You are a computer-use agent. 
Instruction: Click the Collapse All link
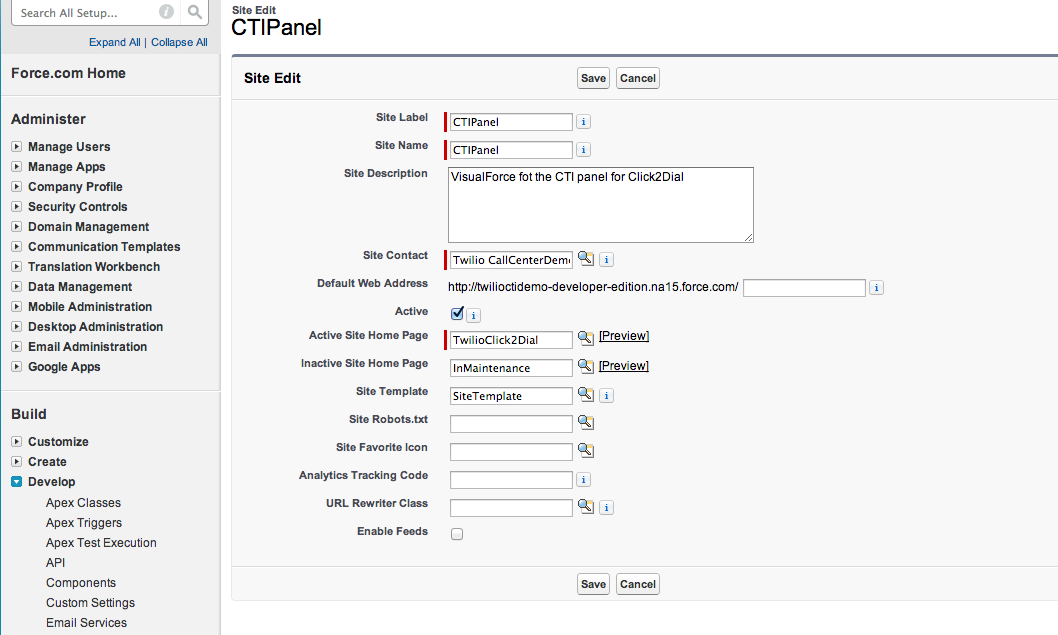coord(179,42)
